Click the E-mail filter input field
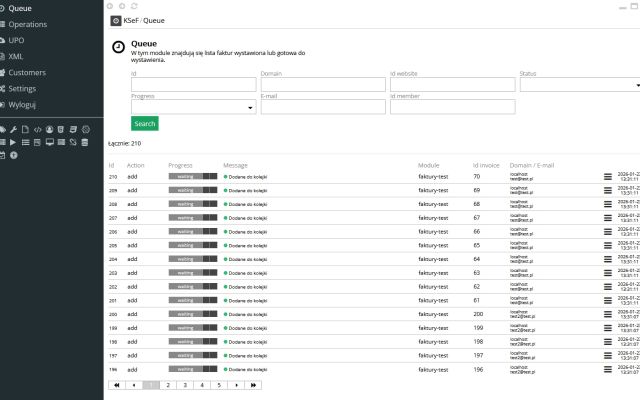 coord(322,106)
